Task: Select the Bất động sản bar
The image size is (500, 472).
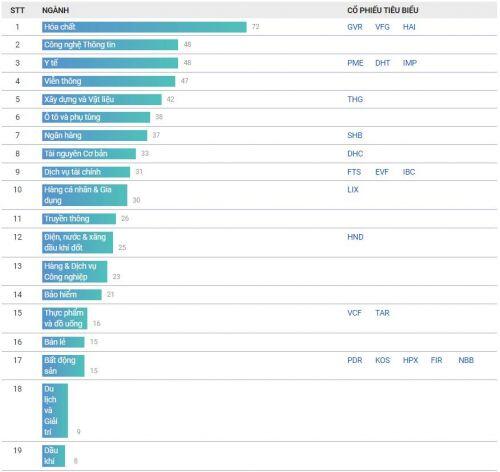Action: 63,366
